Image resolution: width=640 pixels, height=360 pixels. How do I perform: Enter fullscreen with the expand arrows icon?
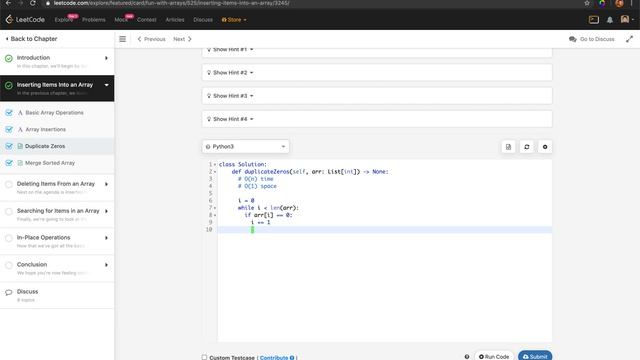[629, 39]
